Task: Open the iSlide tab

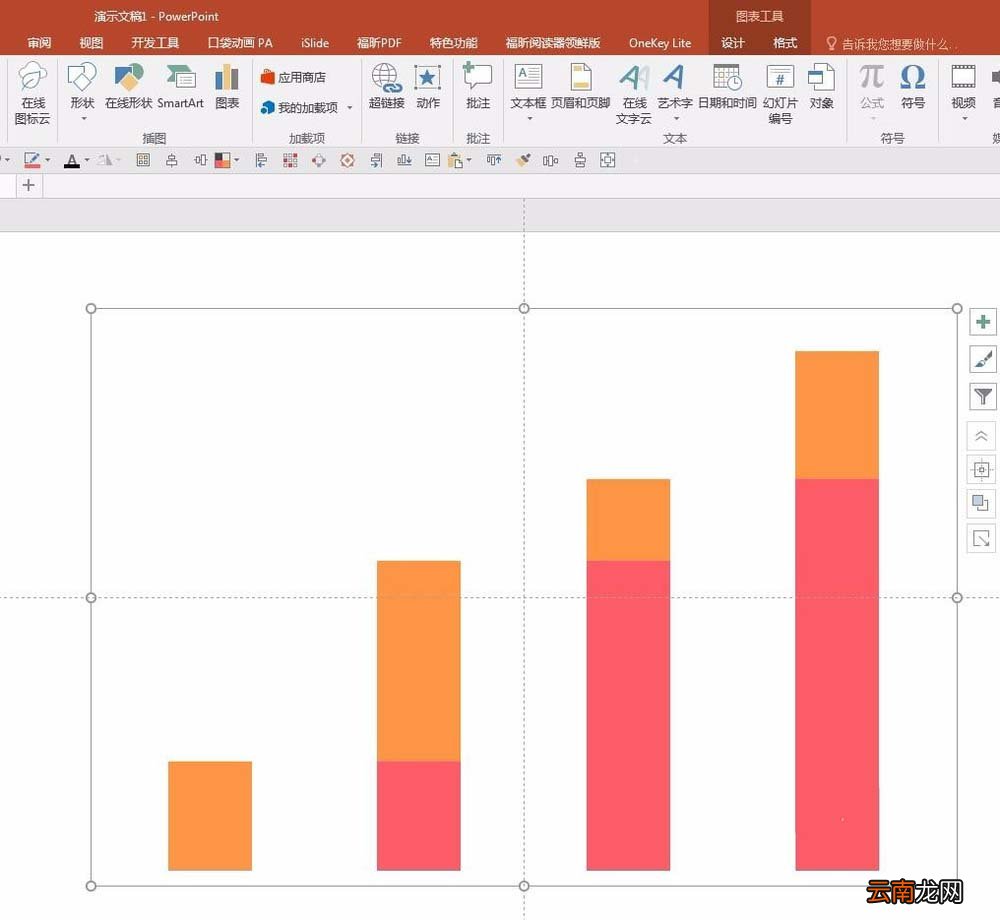Action: pos(315,43)
